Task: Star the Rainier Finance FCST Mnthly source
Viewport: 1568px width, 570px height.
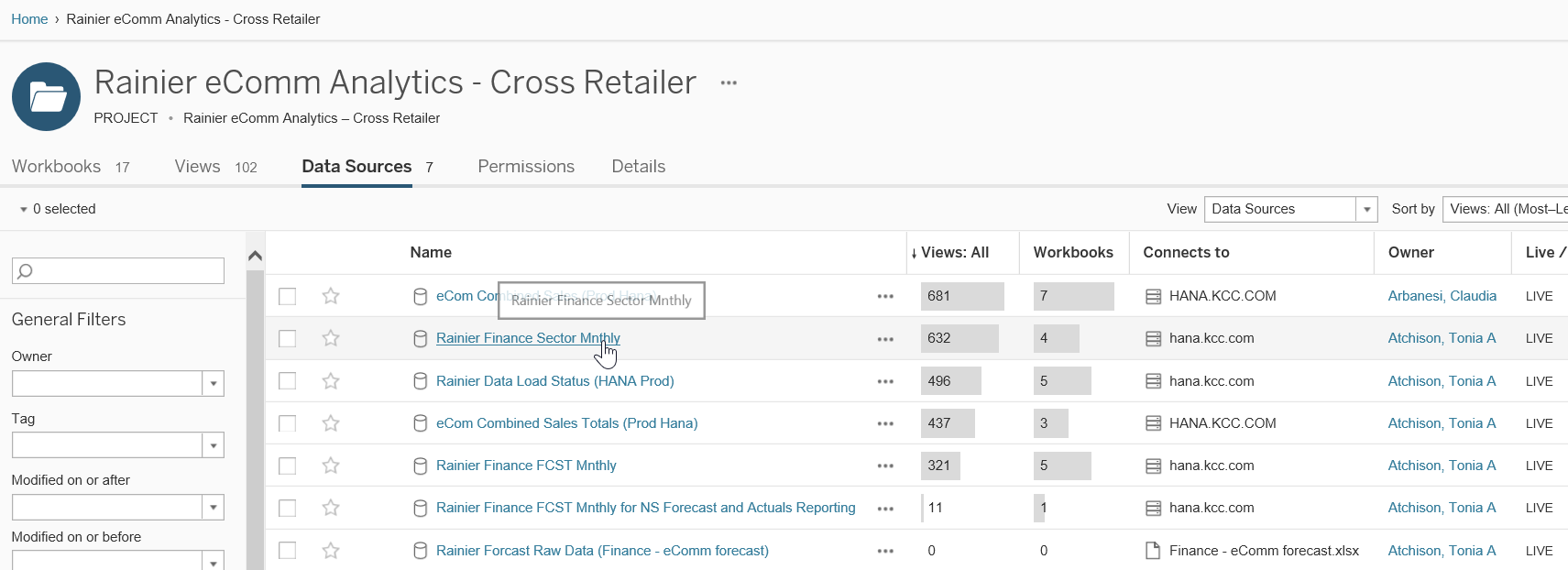Action: 331,466
